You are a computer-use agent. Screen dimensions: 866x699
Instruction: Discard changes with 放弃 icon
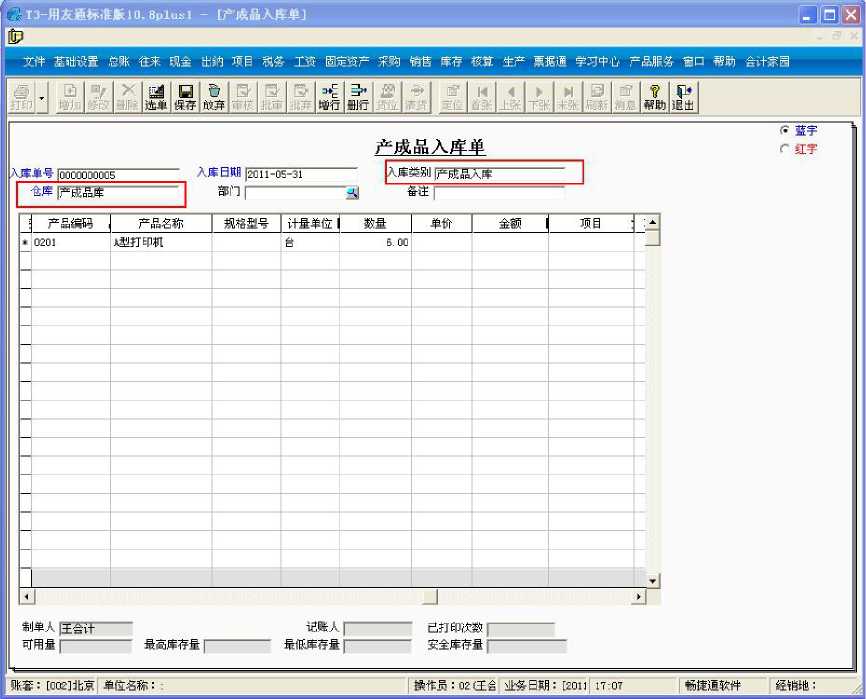(214, 97)
